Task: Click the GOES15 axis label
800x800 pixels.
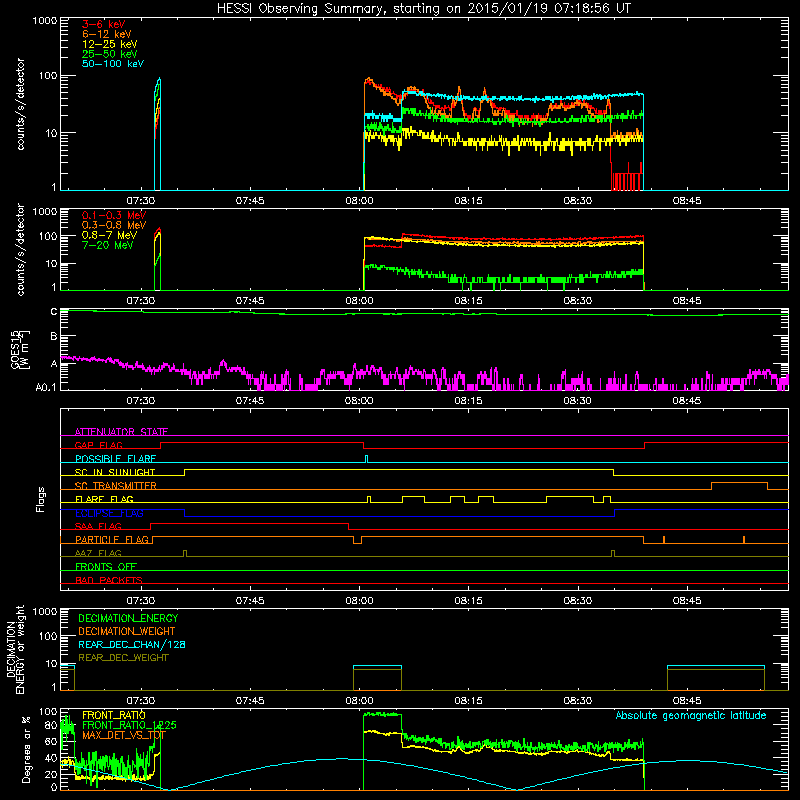Action: point(20,350)
